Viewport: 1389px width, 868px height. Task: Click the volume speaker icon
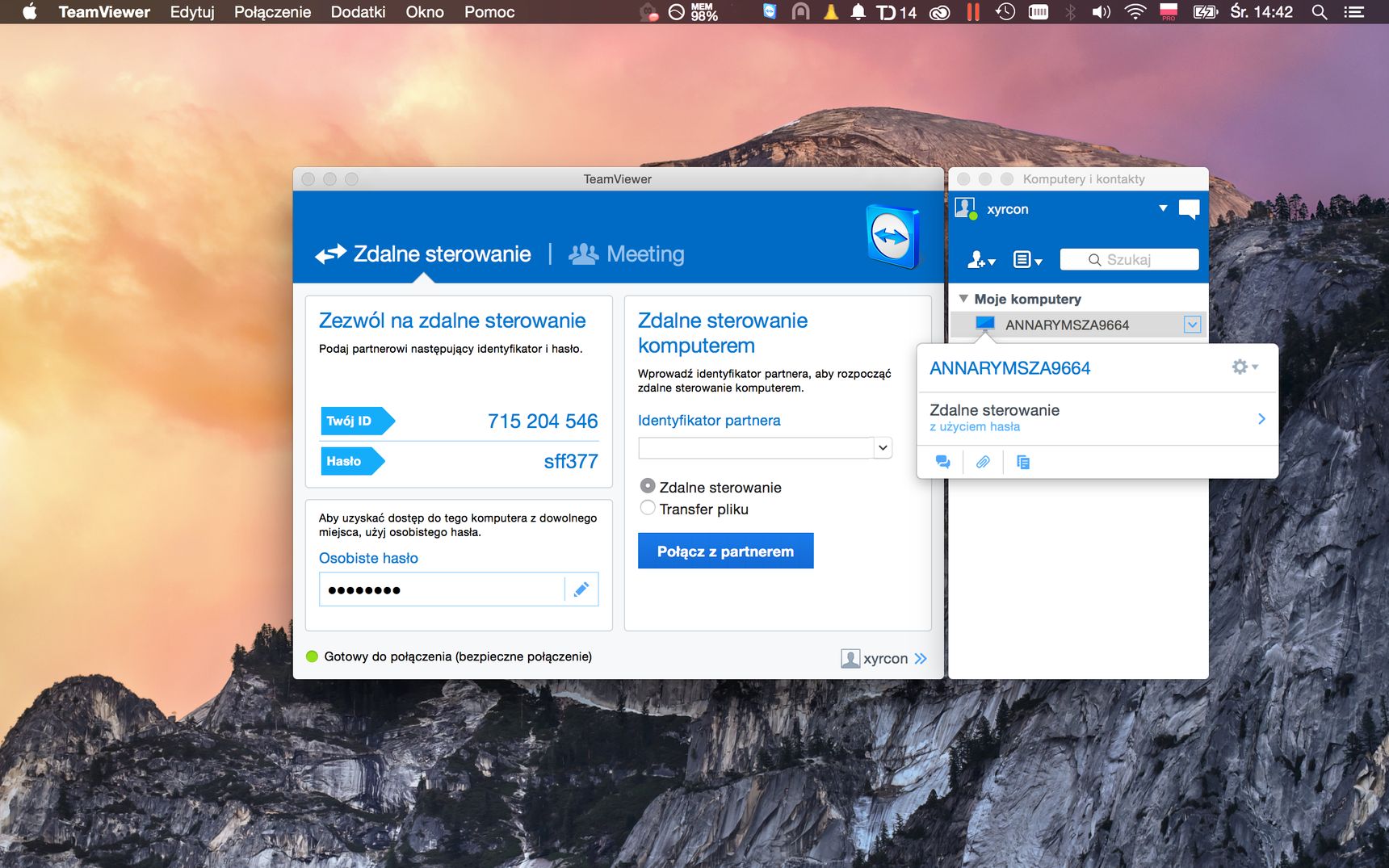[x=1101, y=12]
